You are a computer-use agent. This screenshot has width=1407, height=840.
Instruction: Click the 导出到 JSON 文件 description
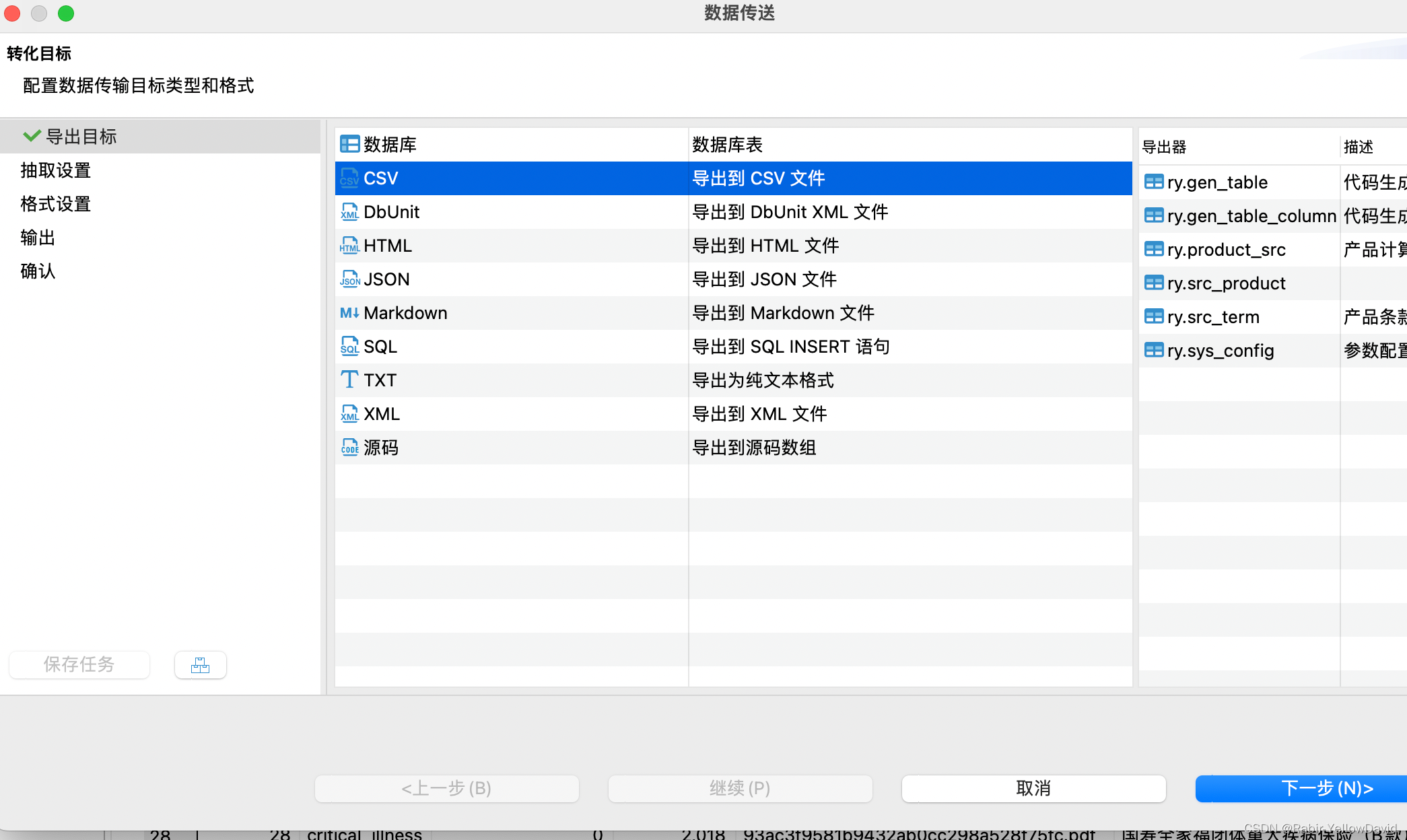click(765, 279)
